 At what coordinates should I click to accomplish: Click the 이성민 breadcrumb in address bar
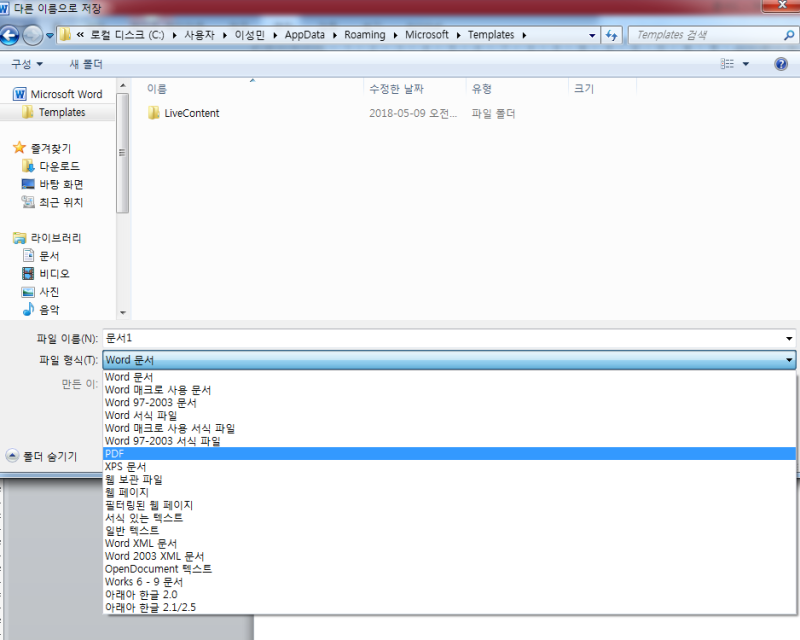[249, 35]
